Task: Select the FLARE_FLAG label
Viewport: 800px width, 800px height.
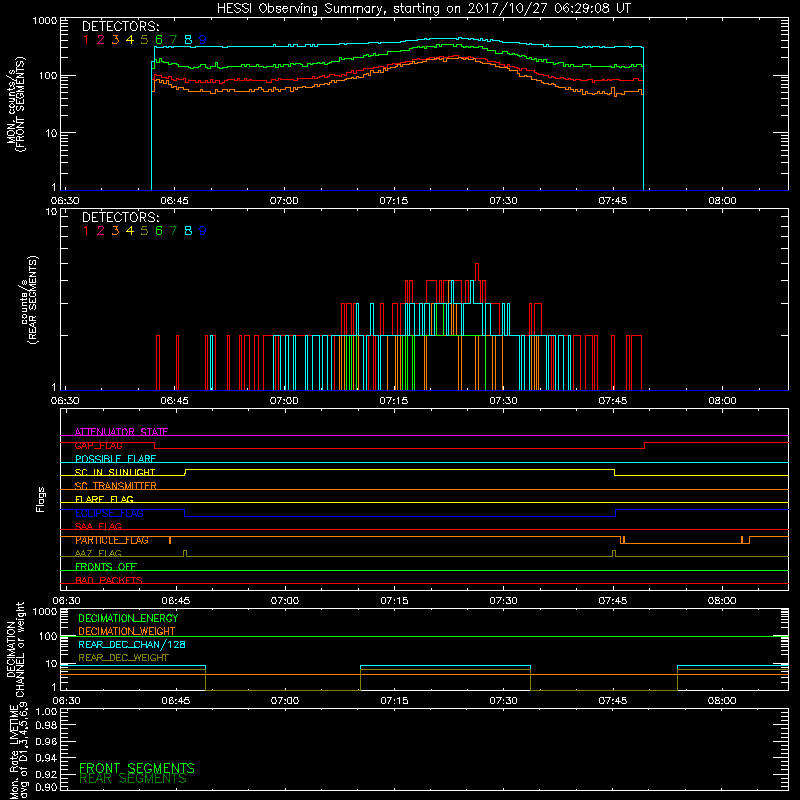Action: click(104, 499)
